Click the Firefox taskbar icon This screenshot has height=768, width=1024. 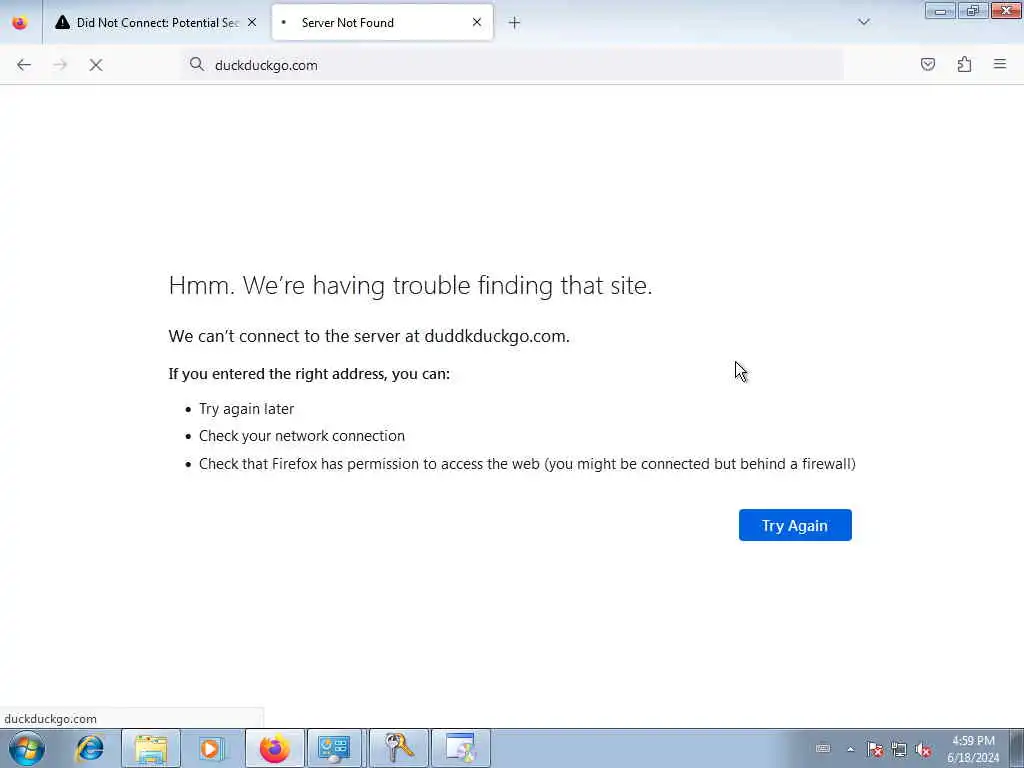pyautogui.click(x=274, y=748)
